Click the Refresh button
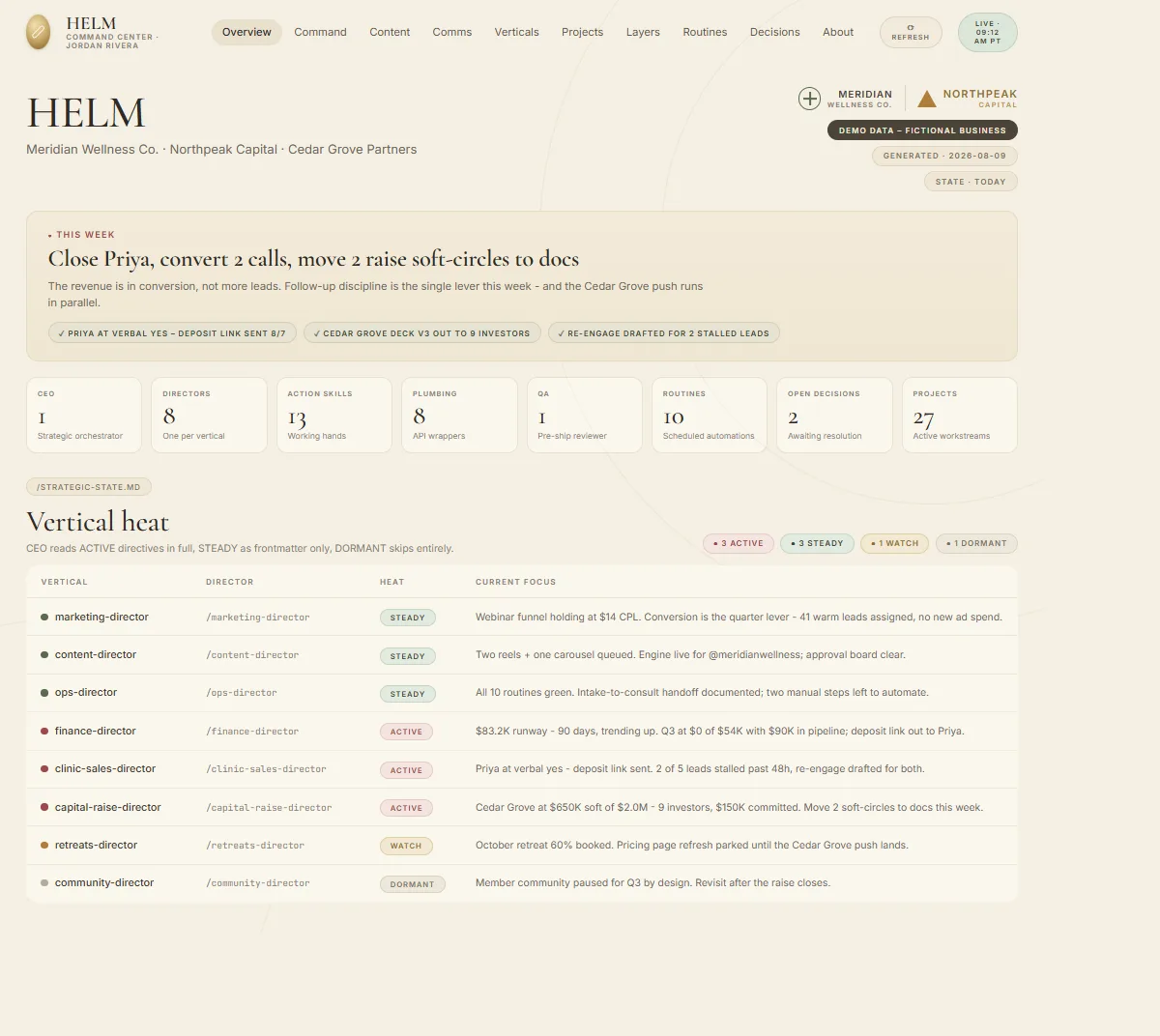The width and height of the screenshot is (1160, 1036). tap(911, 32)
